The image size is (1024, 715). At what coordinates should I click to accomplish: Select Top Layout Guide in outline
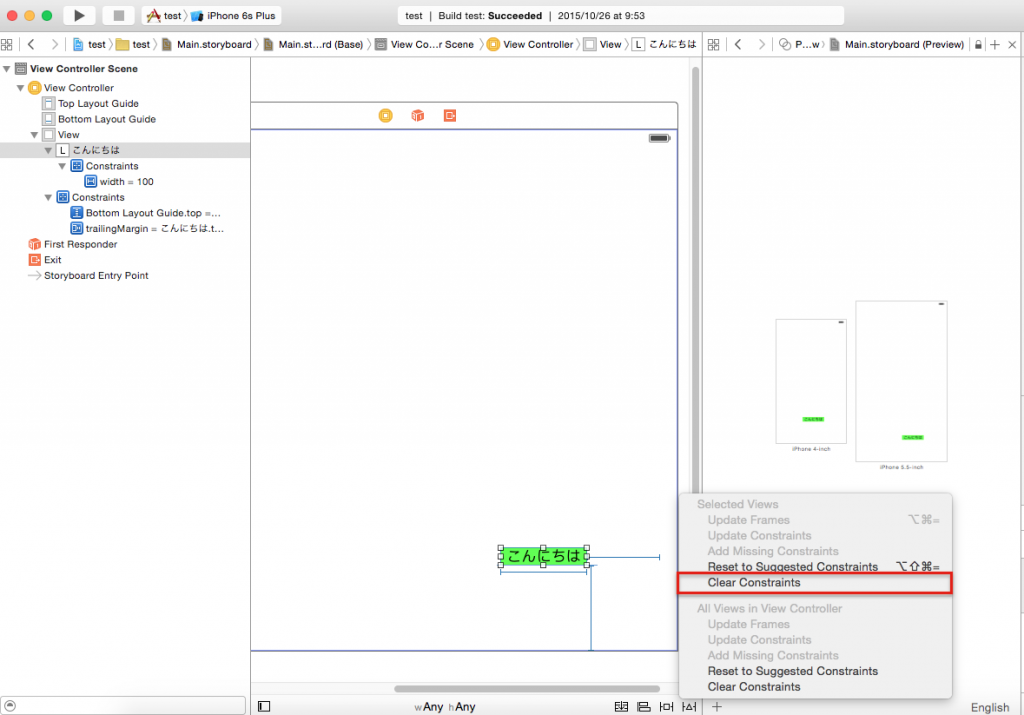point(97,104)
